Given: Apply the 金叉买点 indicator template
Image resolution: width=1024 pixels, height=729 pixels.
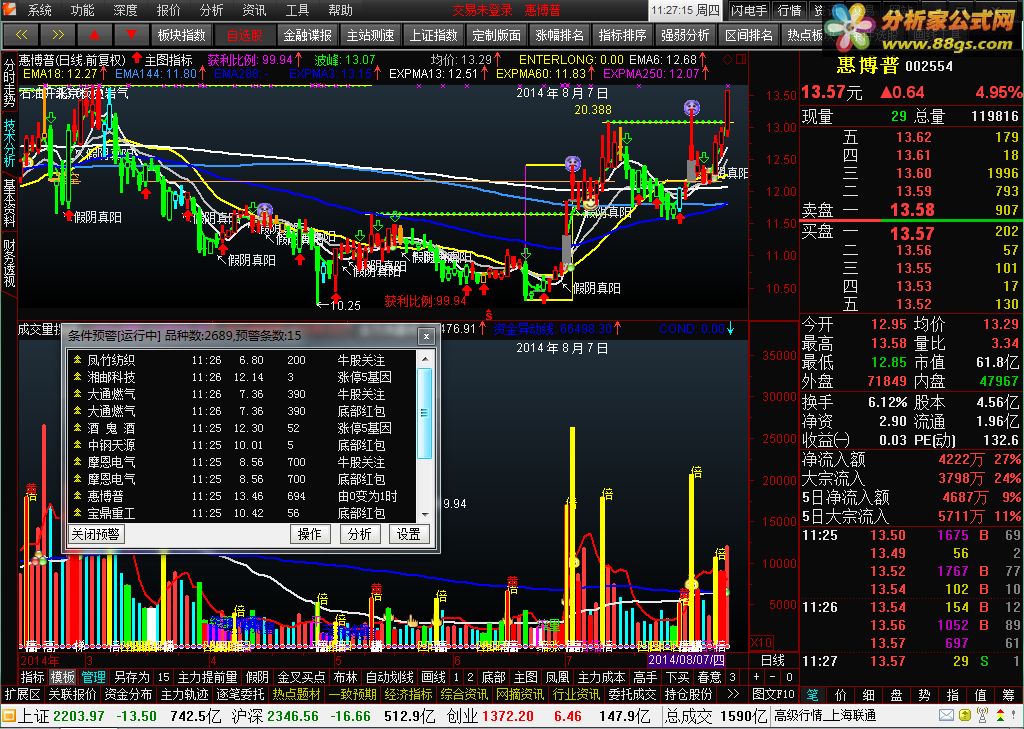Looking at the screenshot, I should pyautogui.click(x=301, y=677).
